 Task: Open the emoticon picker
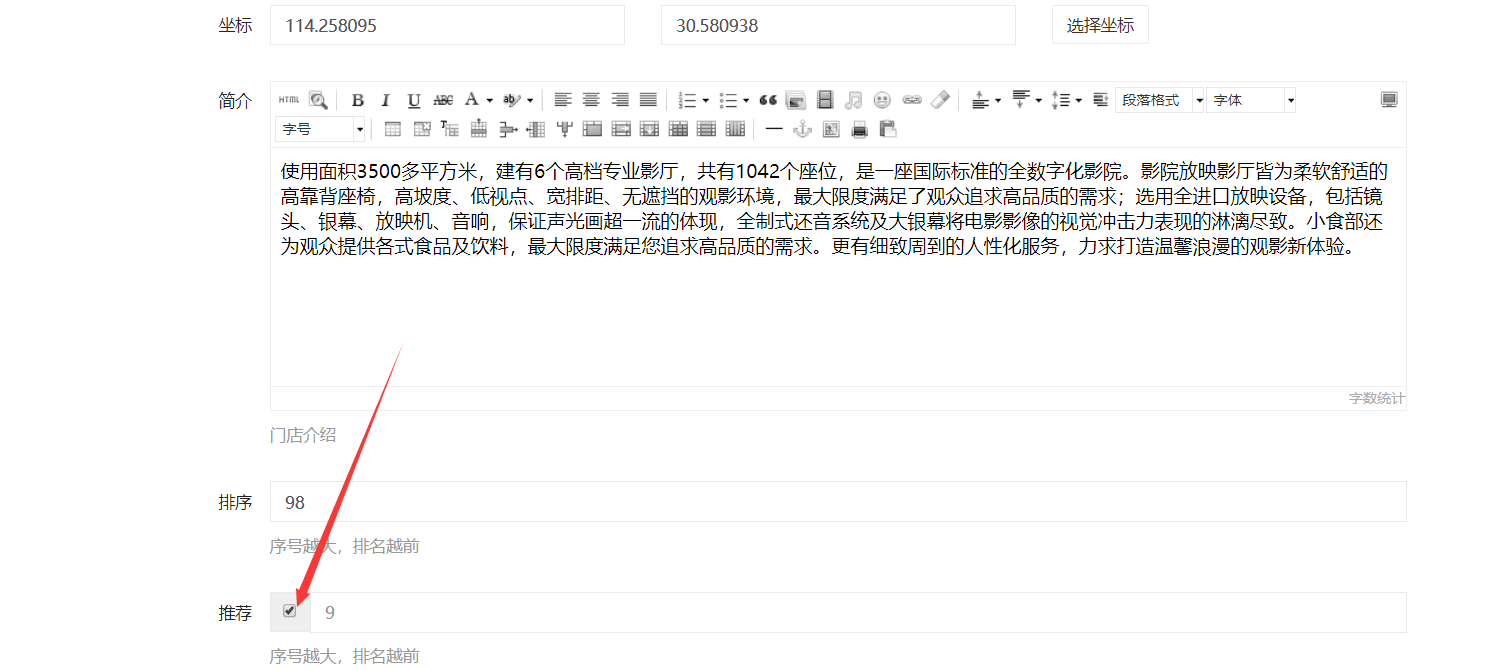pos(882,100)
